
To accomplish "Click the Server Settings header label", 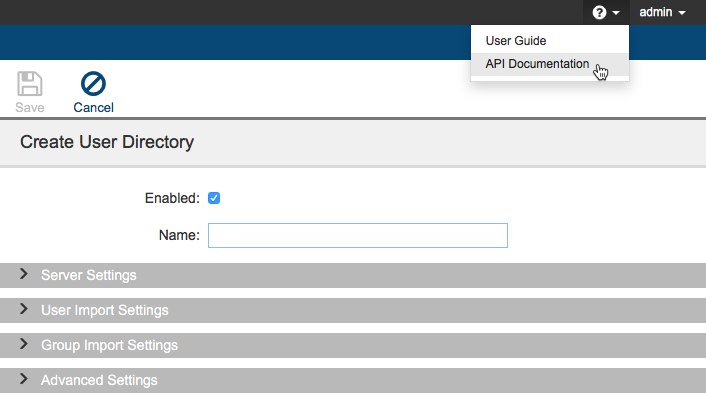I will (x=89, y=275).
